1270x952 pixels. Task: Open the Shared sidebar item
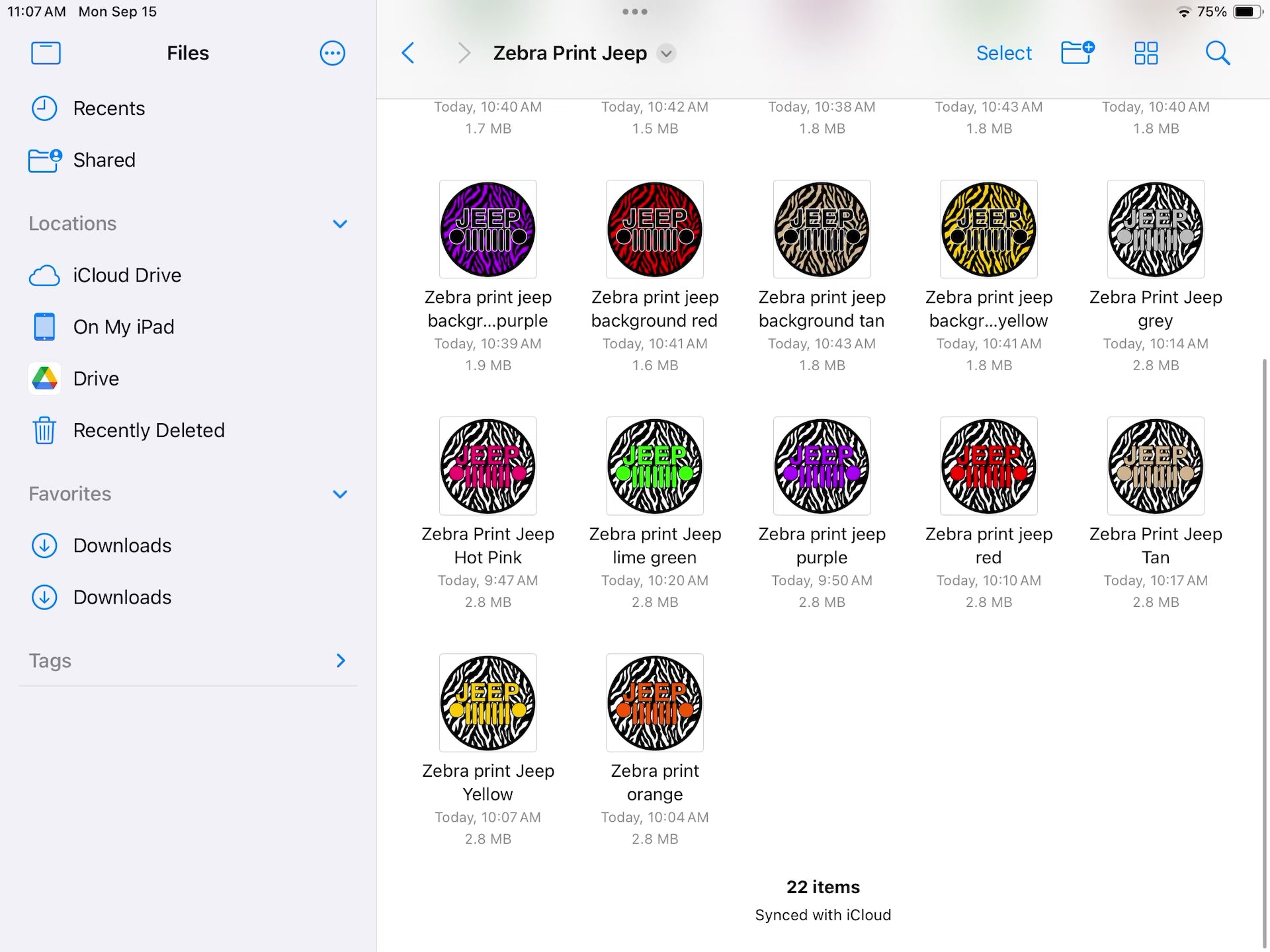pyautogui.click(x=104, y=160)
